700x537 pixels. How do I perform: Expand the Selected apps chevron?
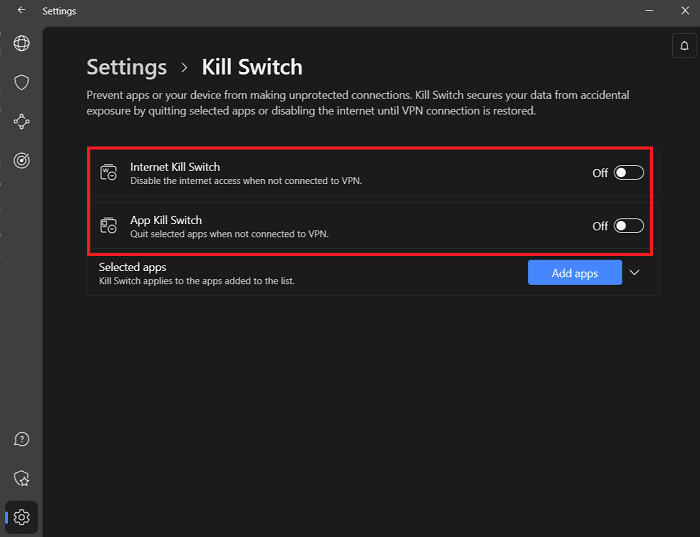634,272
